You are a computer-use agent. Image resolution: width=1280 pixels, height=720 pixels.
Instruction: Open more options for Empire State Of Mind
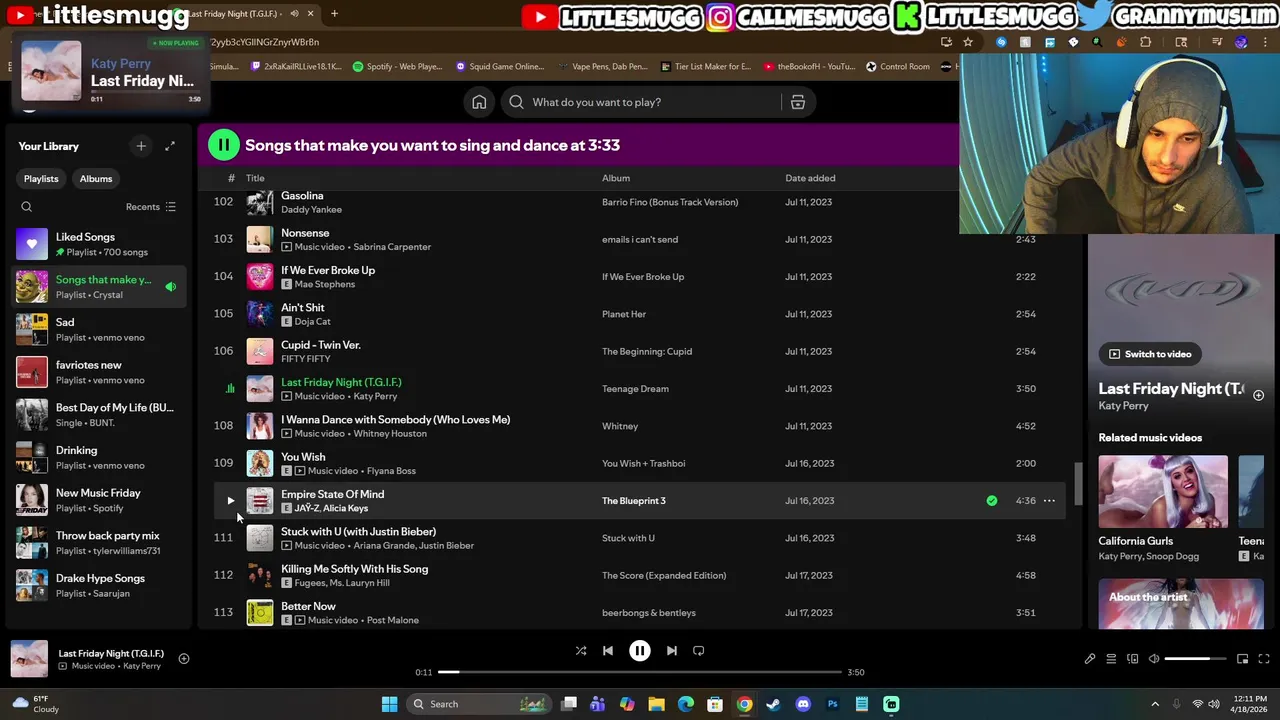[1049, 501]
